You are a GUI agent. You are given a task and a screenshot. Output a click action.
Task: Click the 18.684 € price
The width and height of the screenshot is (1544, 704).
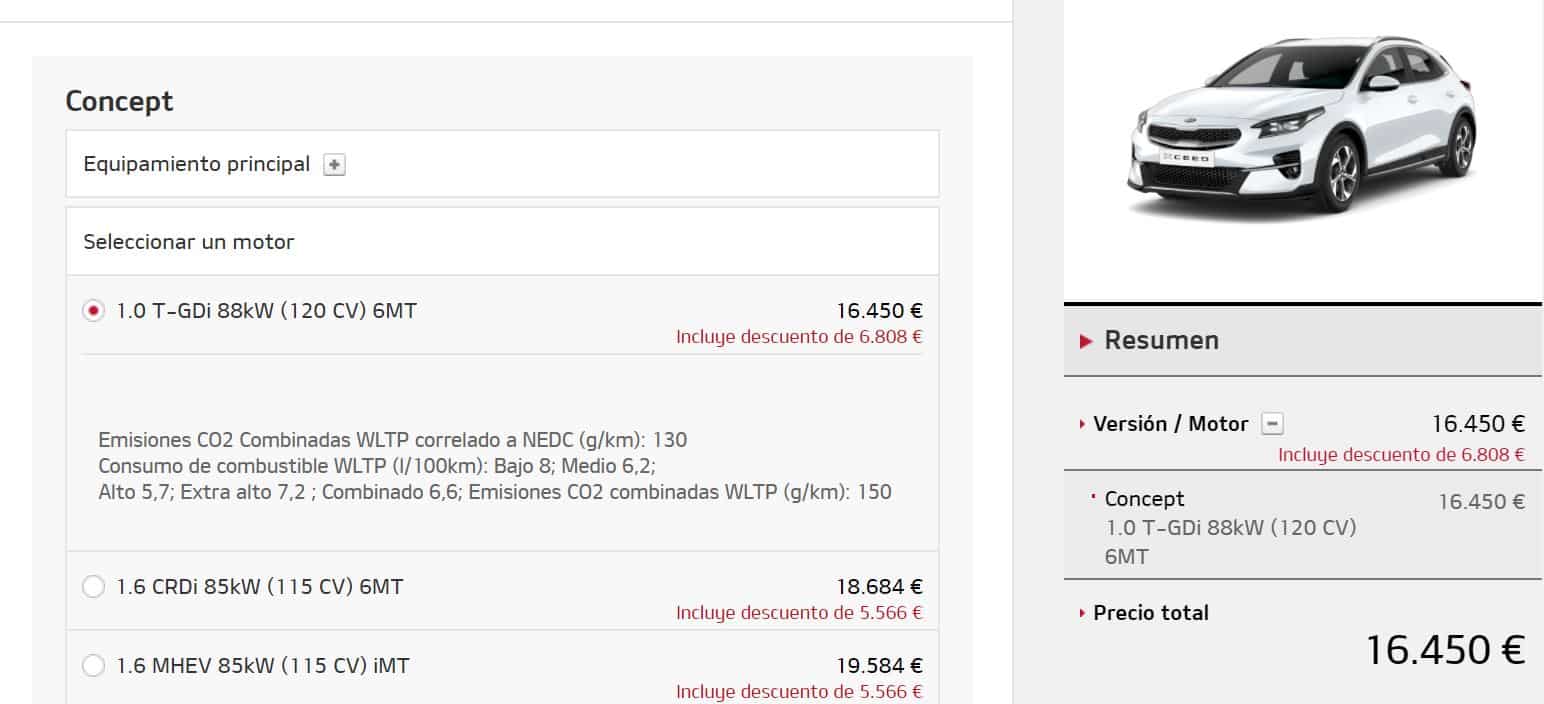tap(879, 587)
